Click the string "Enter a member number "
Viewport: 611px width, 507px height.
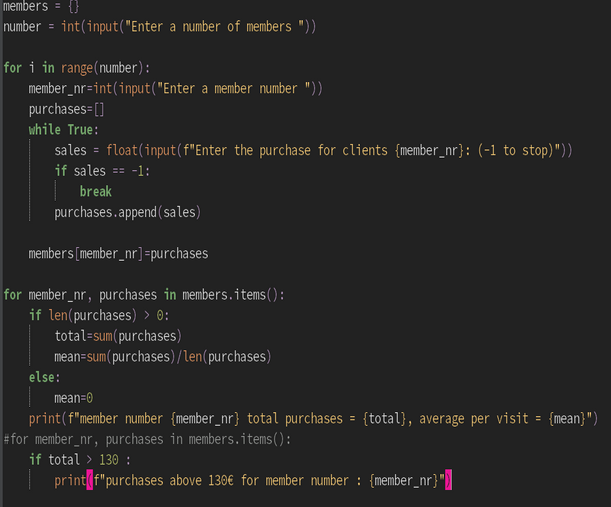(x=233, y=89)
